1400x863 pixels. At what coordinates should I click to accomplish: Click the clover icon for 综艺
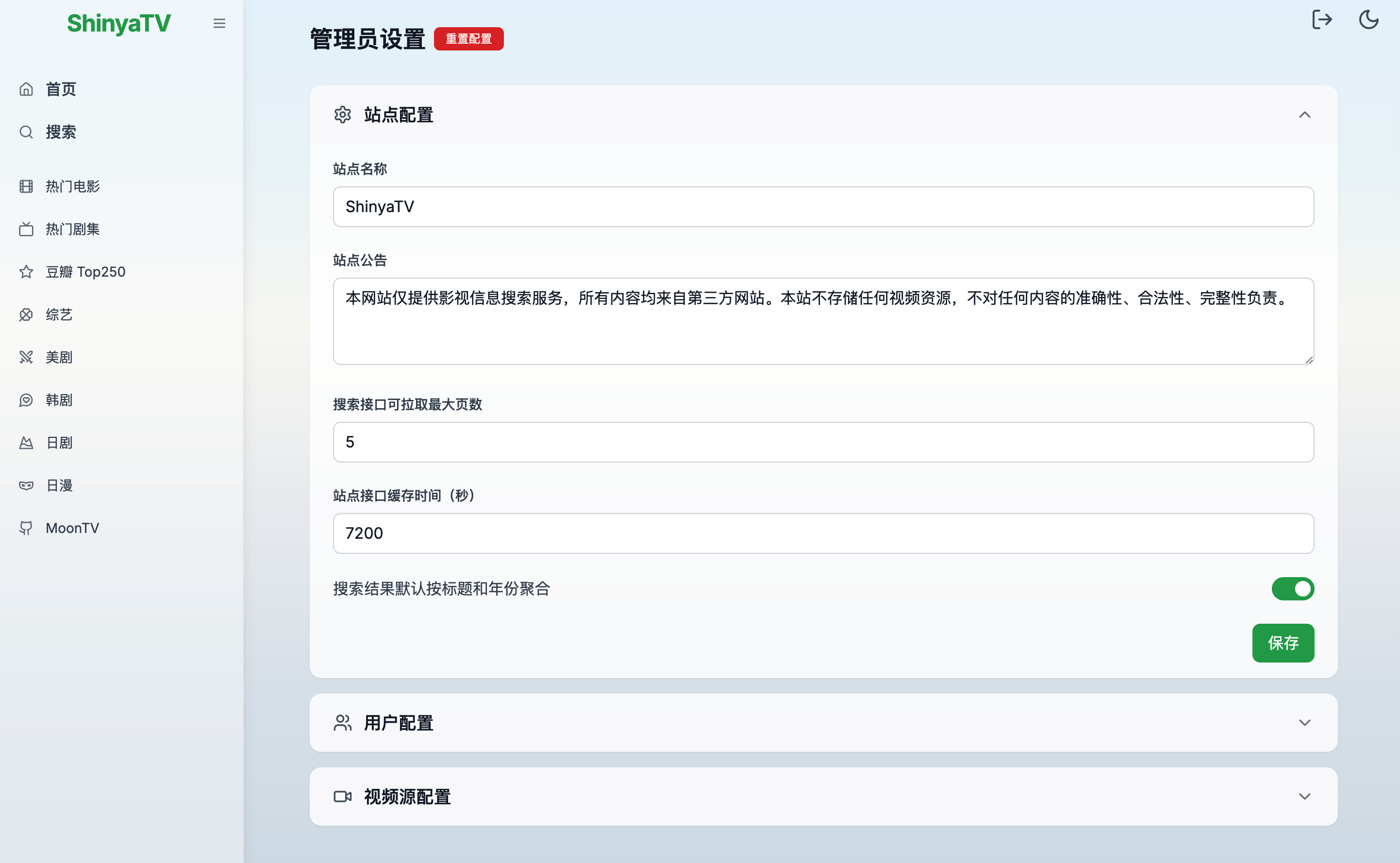point(26,315)
